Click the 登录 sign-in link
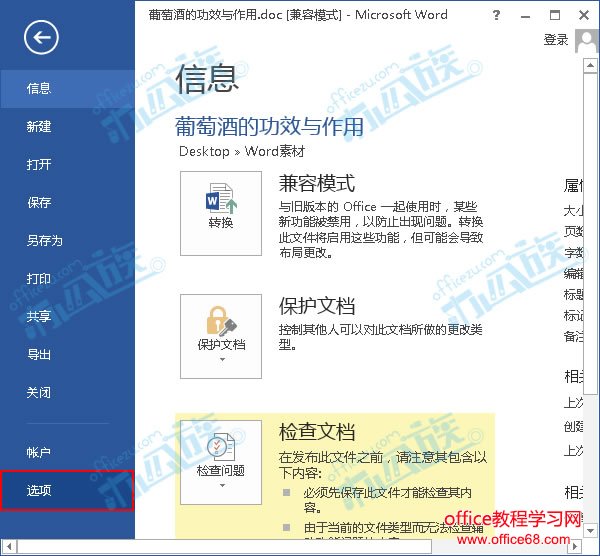The width and height of the screenshot is (600, 556). [x=556, y=39]
